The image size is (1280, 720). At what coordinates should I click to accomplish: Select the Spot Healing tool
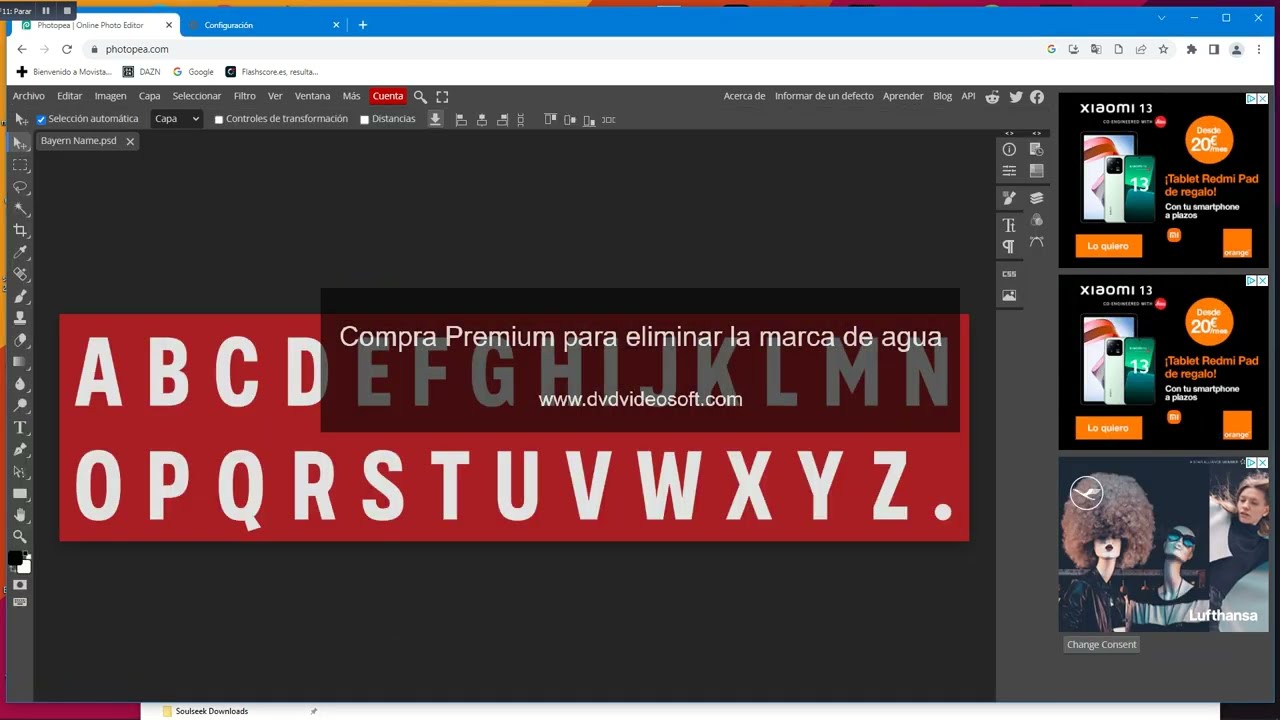[20, 274]
